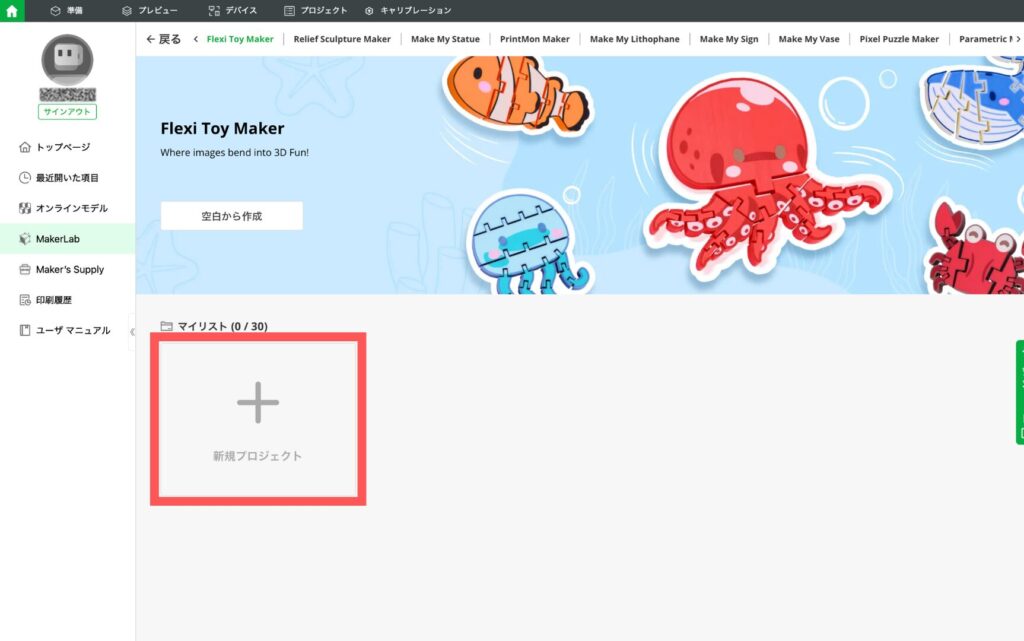
Task: Click the plus icon for a new project
Action: tap(258, 402)
